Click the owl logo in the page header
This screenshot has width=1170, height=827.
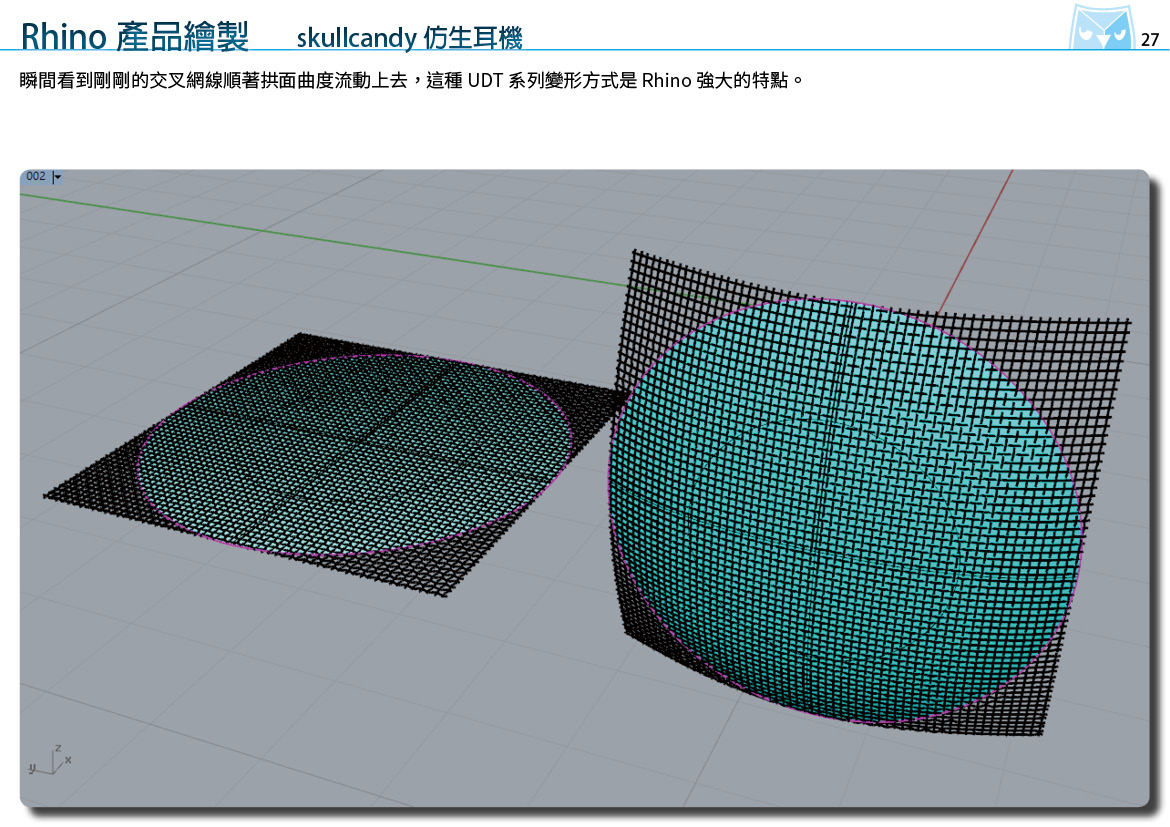pos(1101,28)
